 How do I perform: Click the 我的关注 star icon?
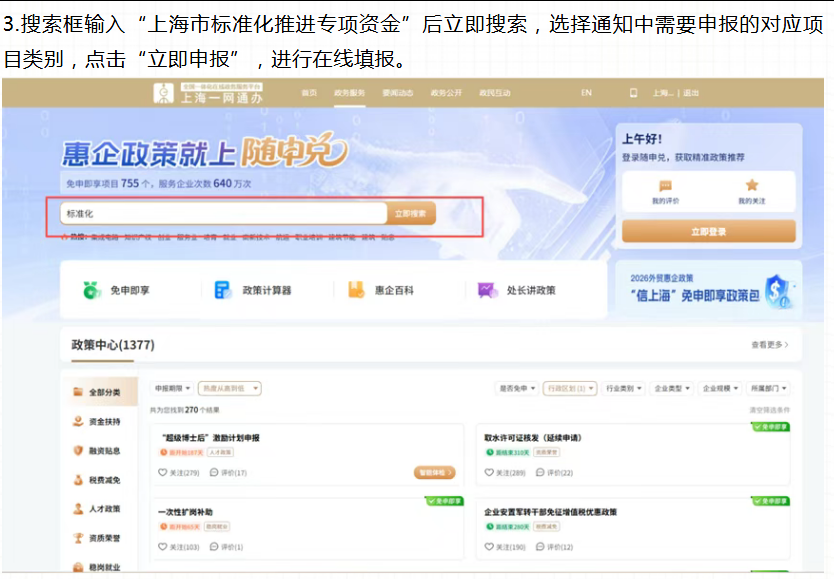click(751, 184)
